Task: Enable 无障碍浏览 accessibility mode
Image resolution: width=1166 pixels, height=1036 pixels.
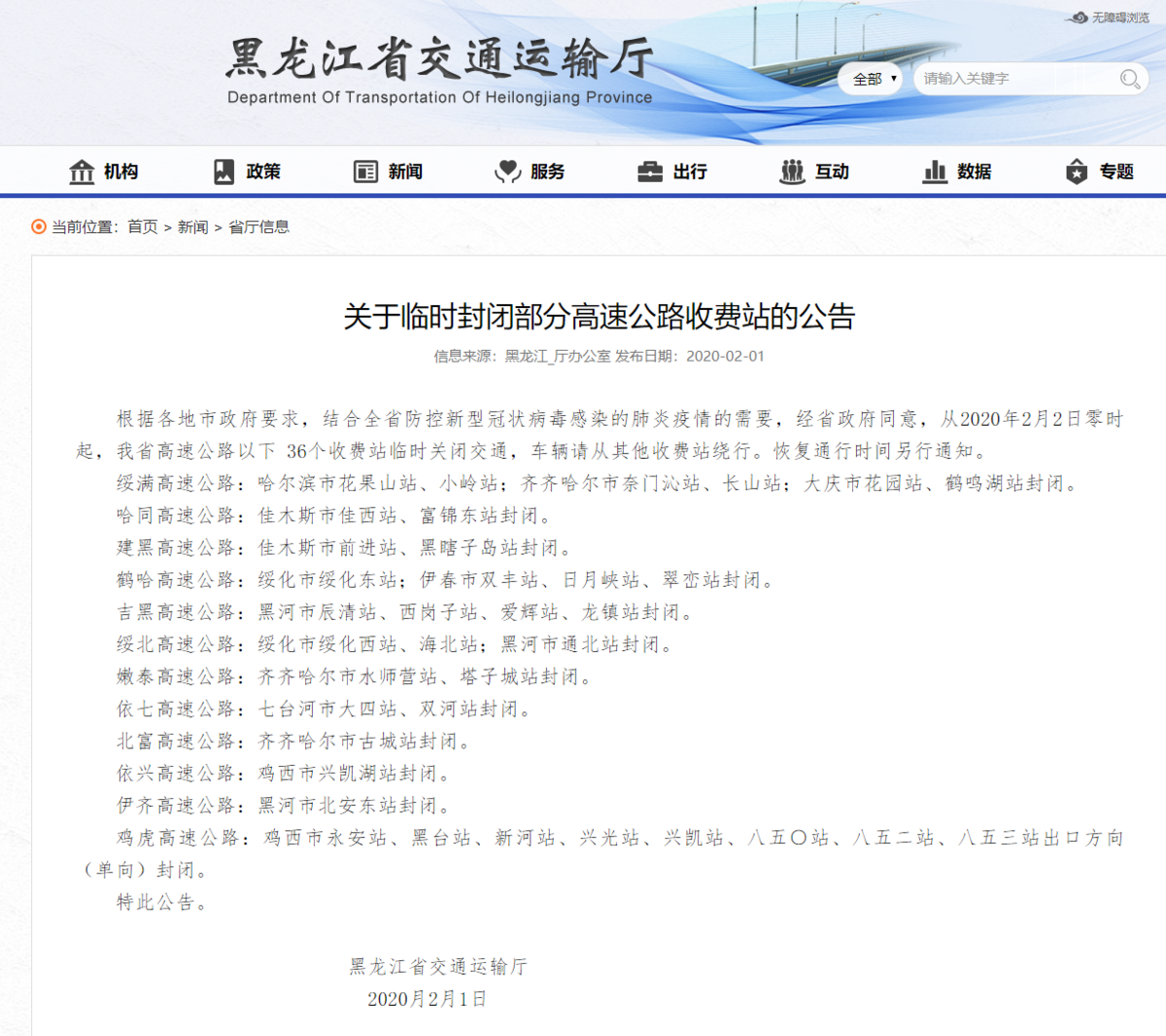Action: pos(1110,17)
